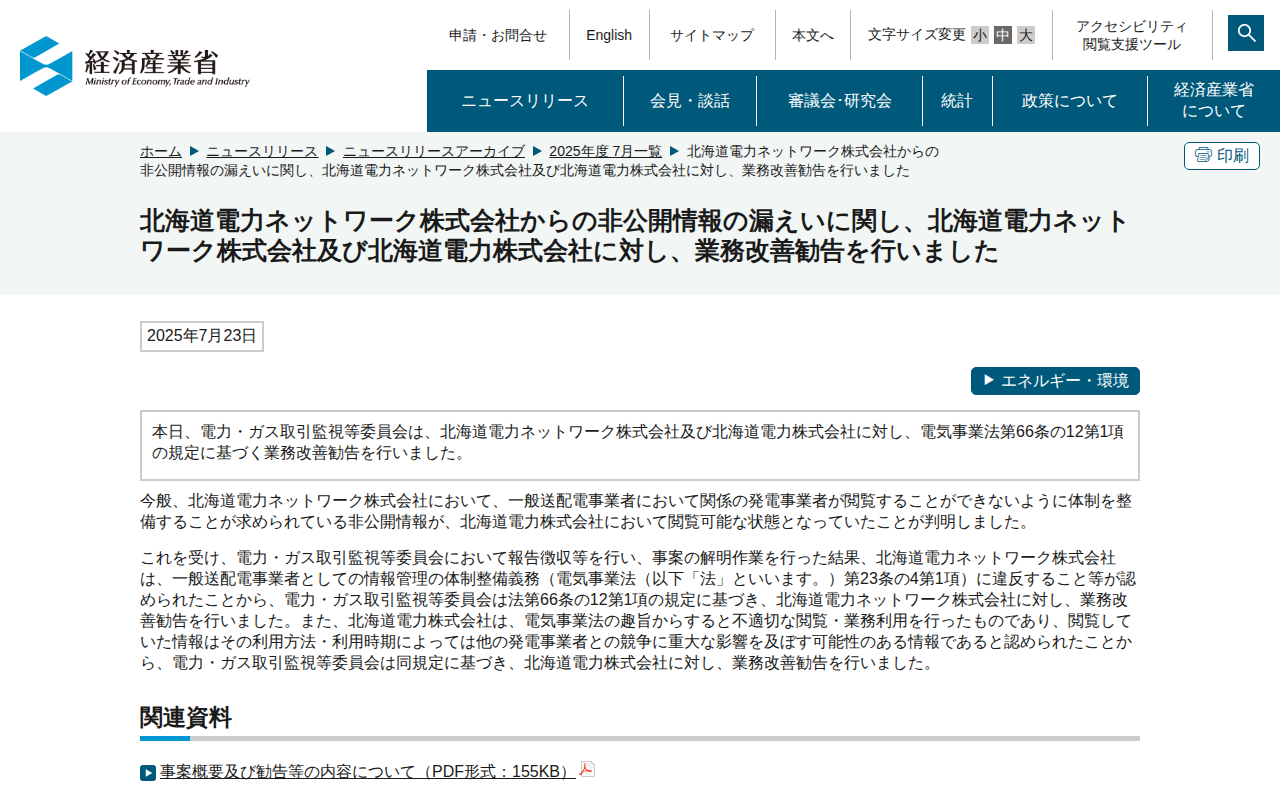This screenshot has width=1280, height=800.
Task: Open サイトマップ link
Action: (712, 35)
